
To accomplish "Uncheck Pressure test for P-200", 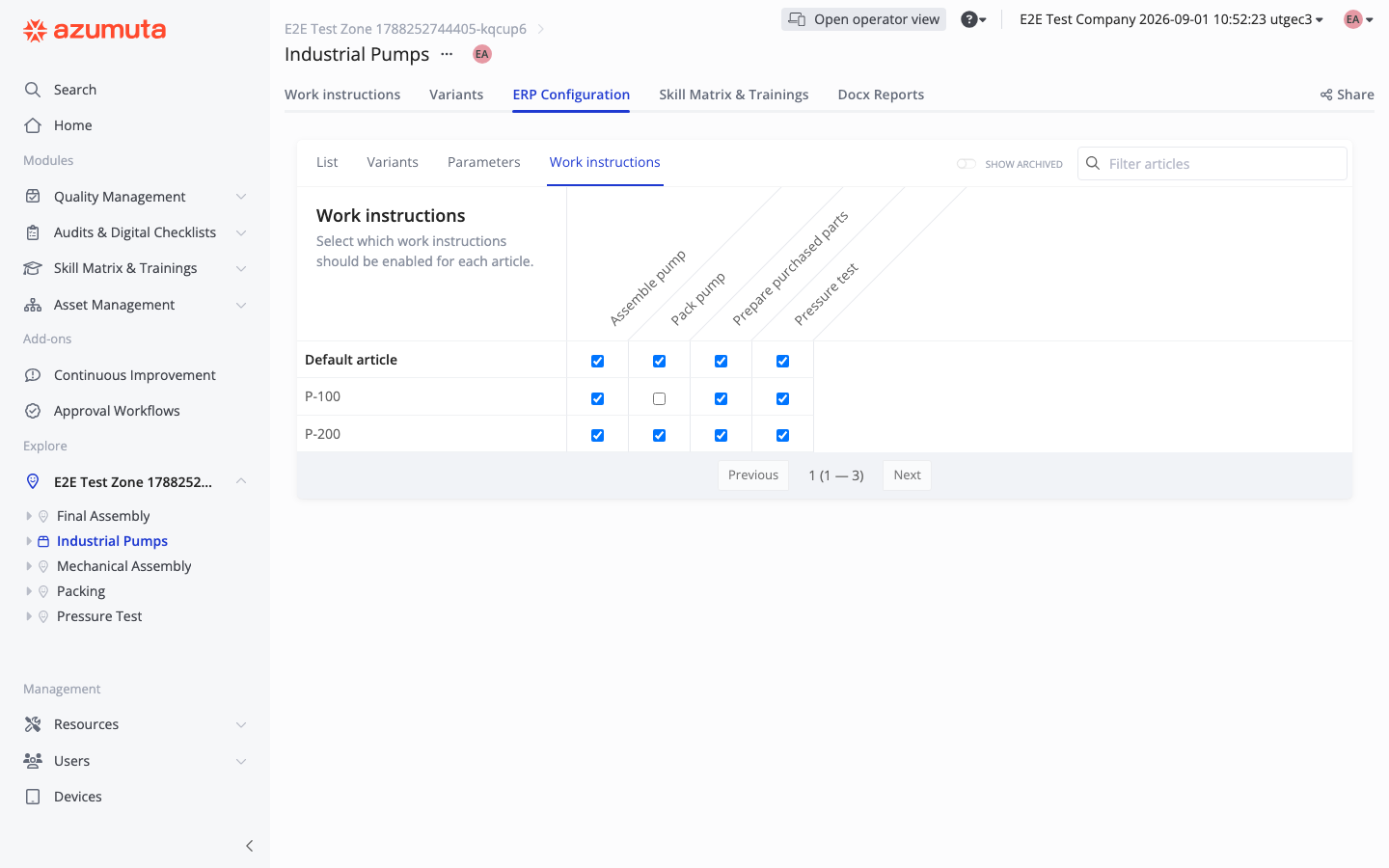I will [x=782, y=435].
